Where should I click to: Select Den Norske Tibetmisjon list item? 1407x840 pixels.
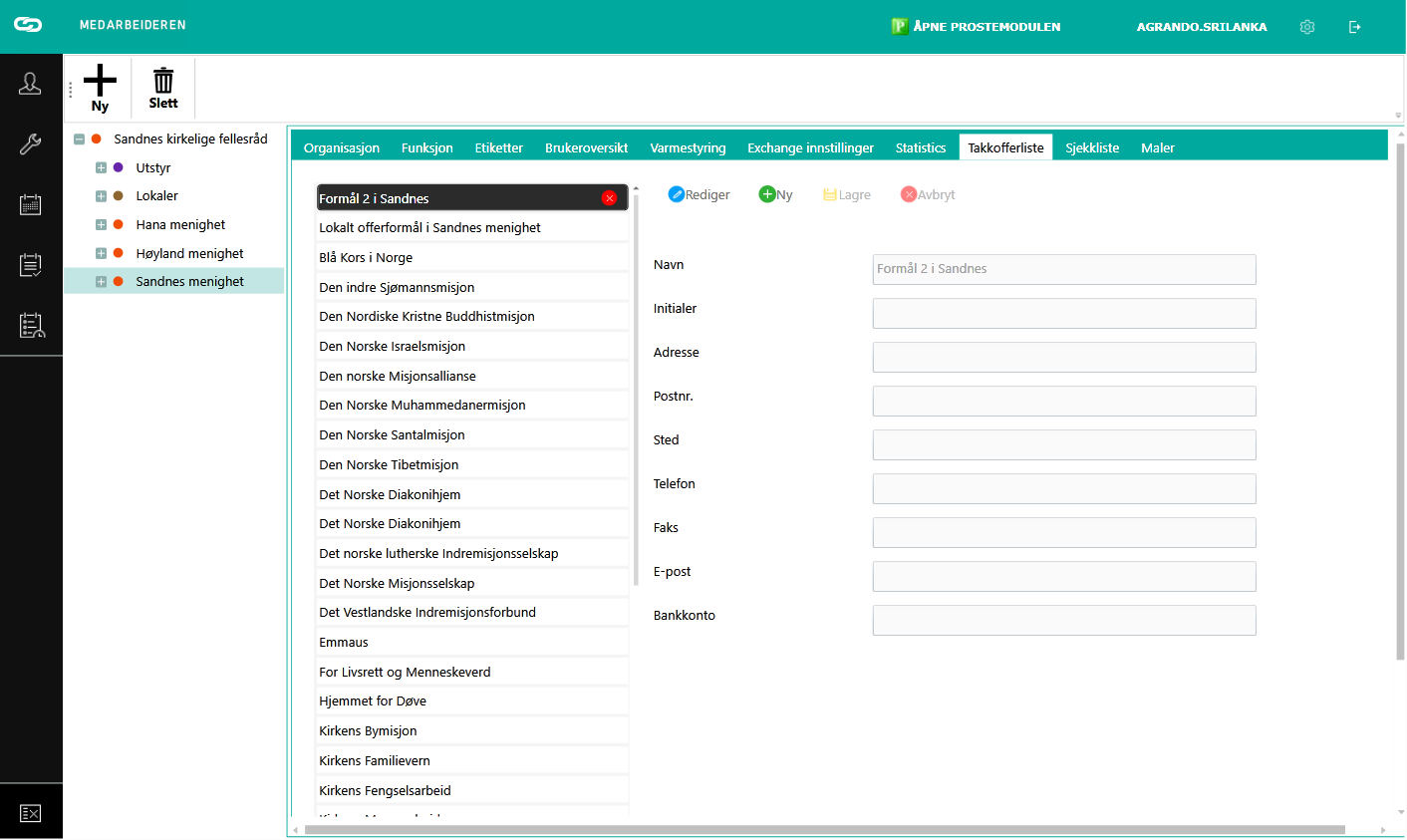point(472,465)
